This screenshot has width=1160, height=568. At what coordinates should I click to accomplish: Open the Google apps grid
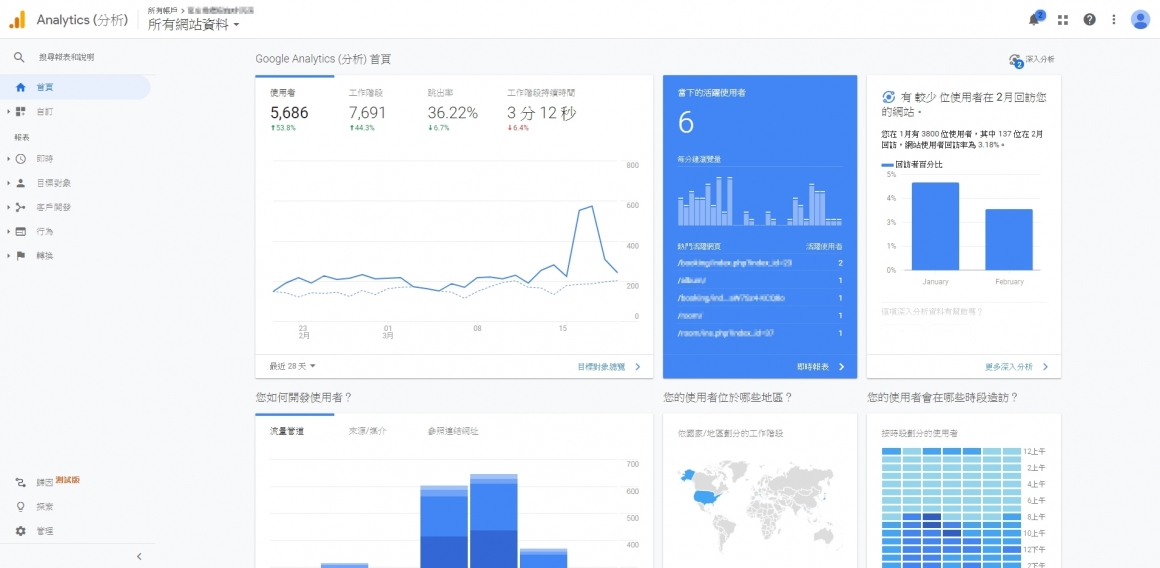[x=1063, y=20]
